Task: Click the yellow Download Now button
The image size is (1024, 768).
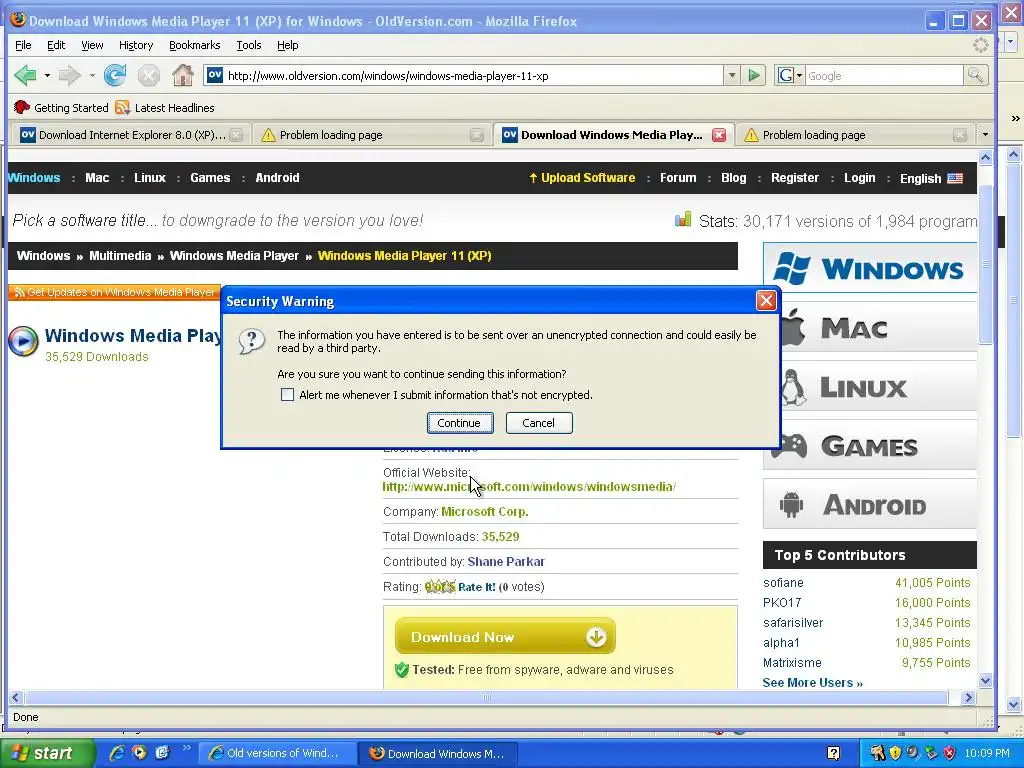Action: [505, 636]
